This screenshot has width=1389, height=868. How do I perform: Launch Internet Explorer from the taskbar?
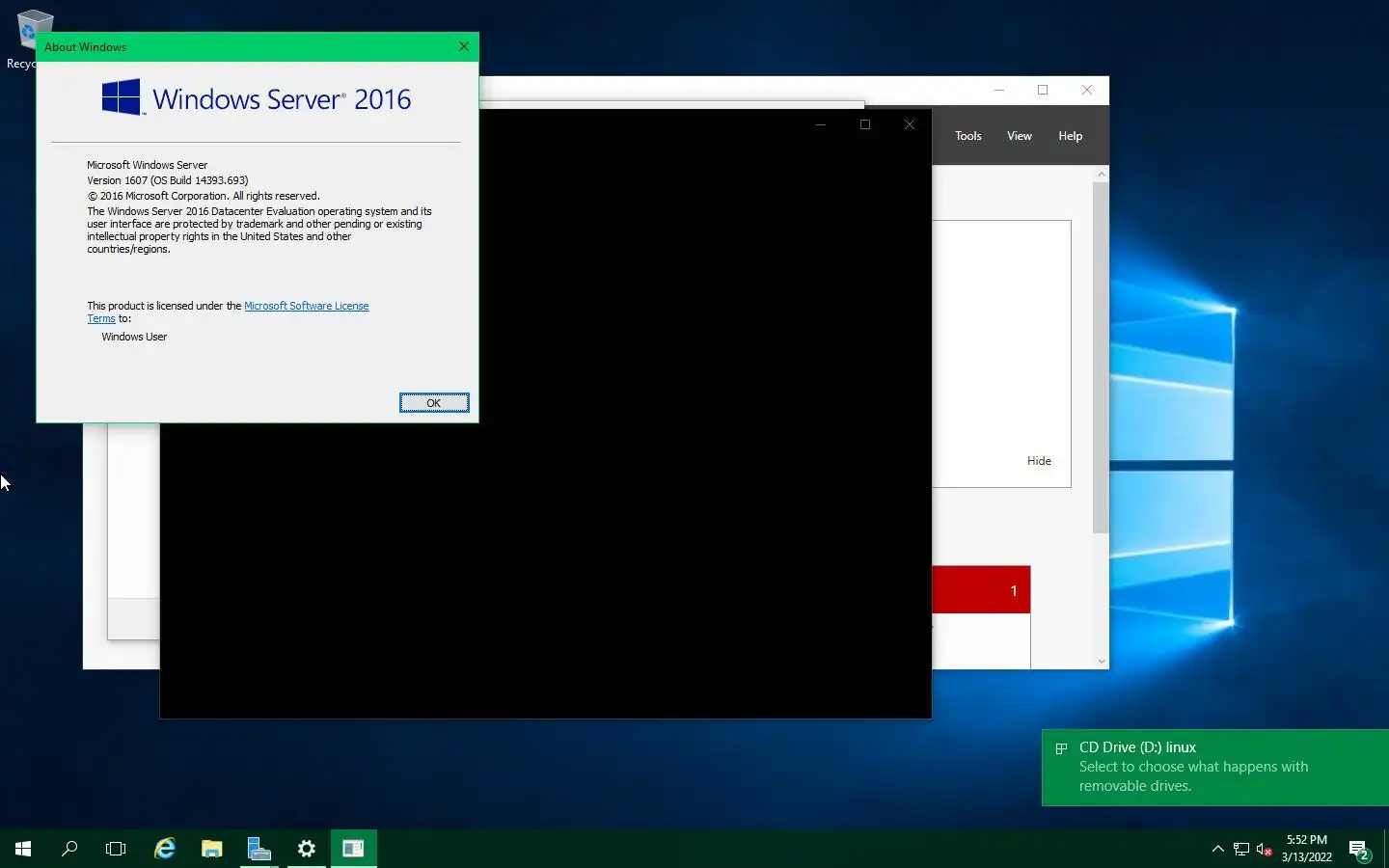(165, 849)
